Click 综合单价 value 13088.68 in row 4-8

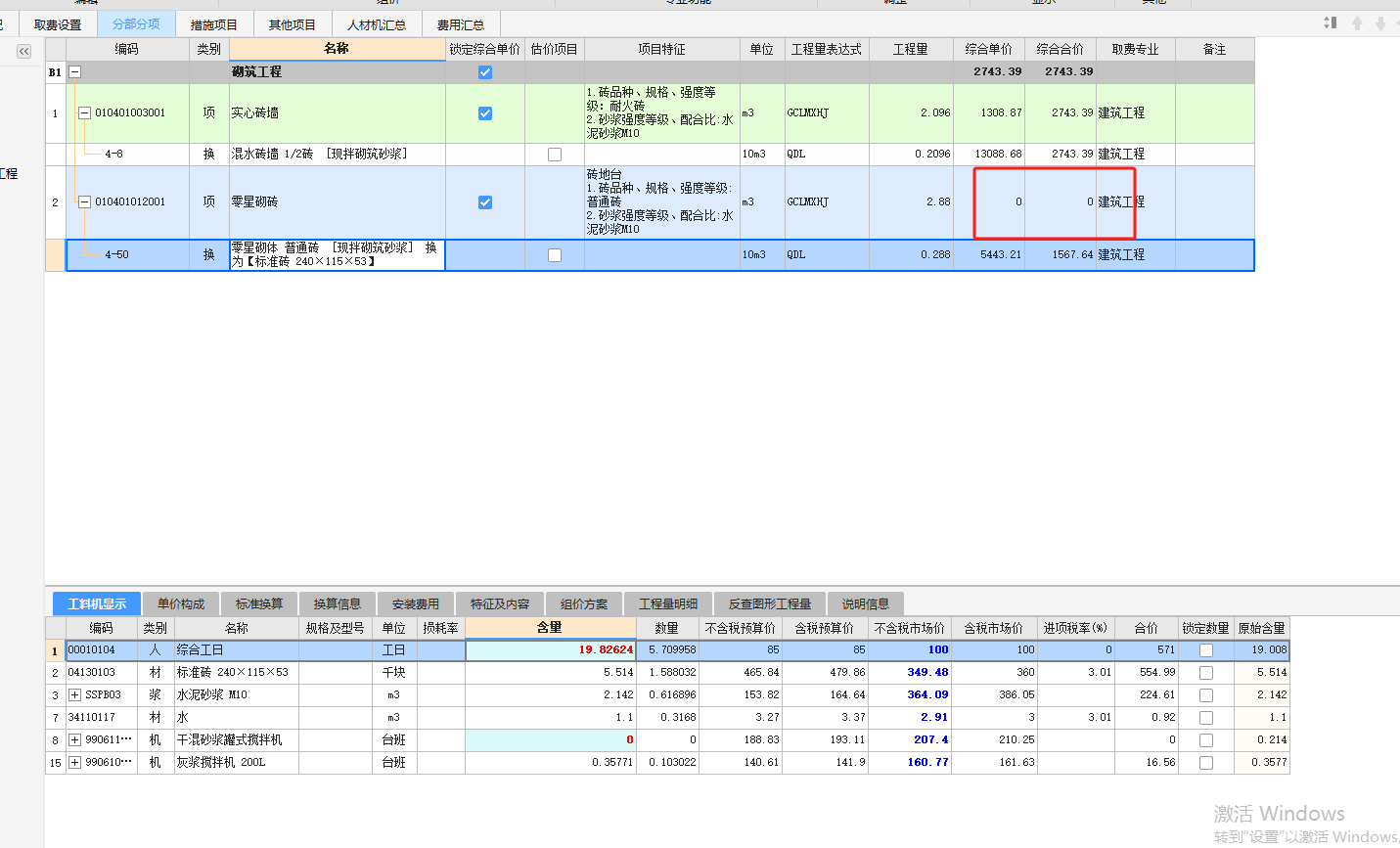(x=989, y=155)
